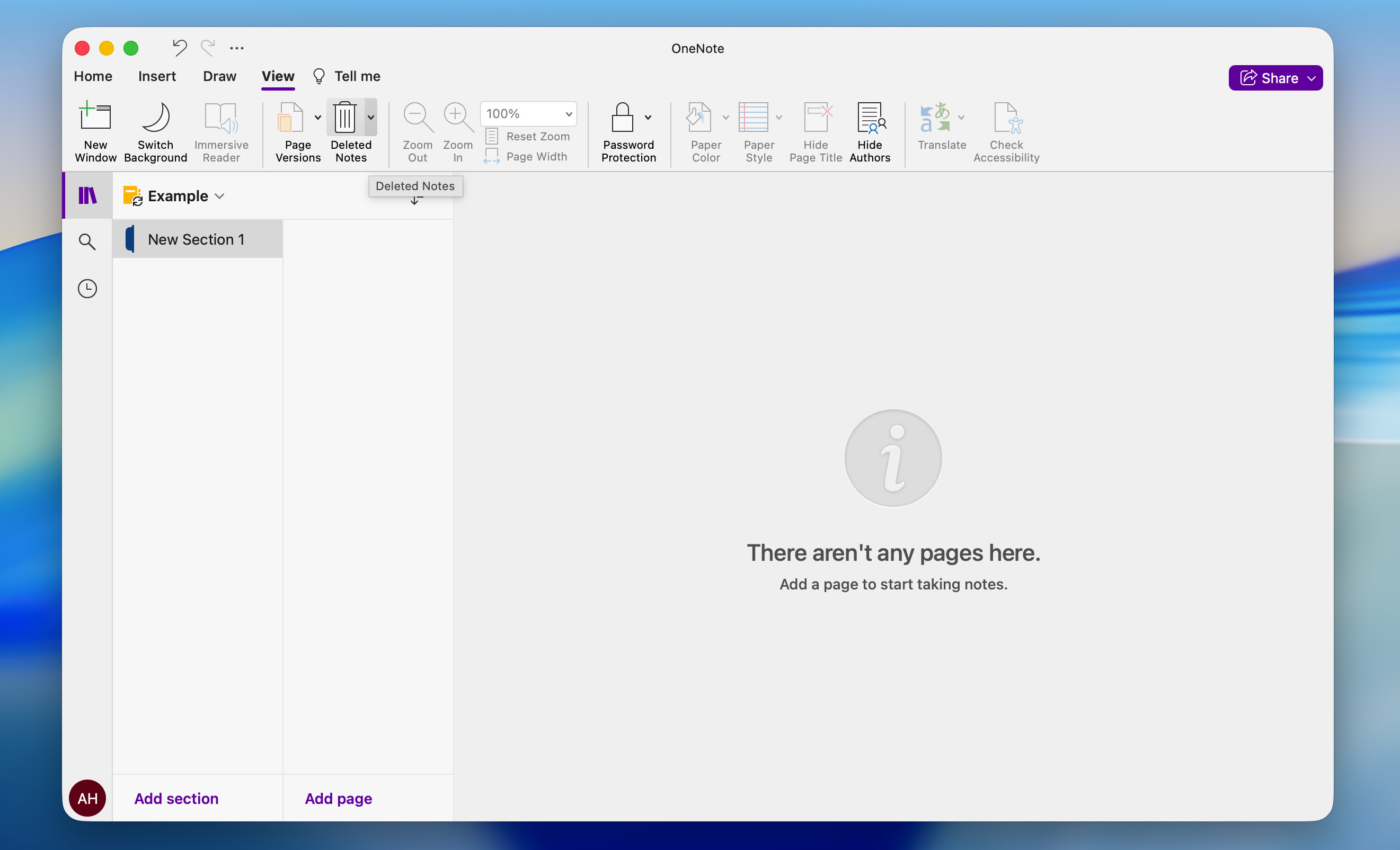The width and height of the screenshot is (1400, 850).
Task: Click Add section
Action: click(176, 798)
